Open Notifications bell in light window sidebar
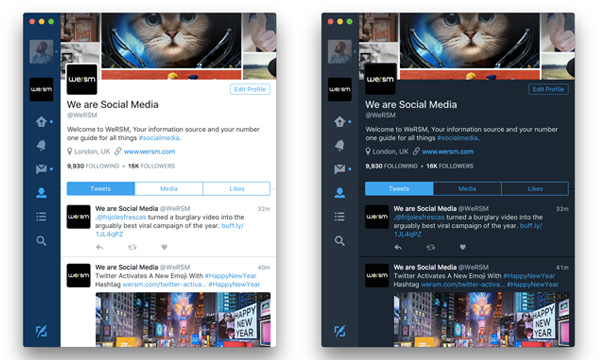This screenshot has height=360, width=600. point(41,145)
